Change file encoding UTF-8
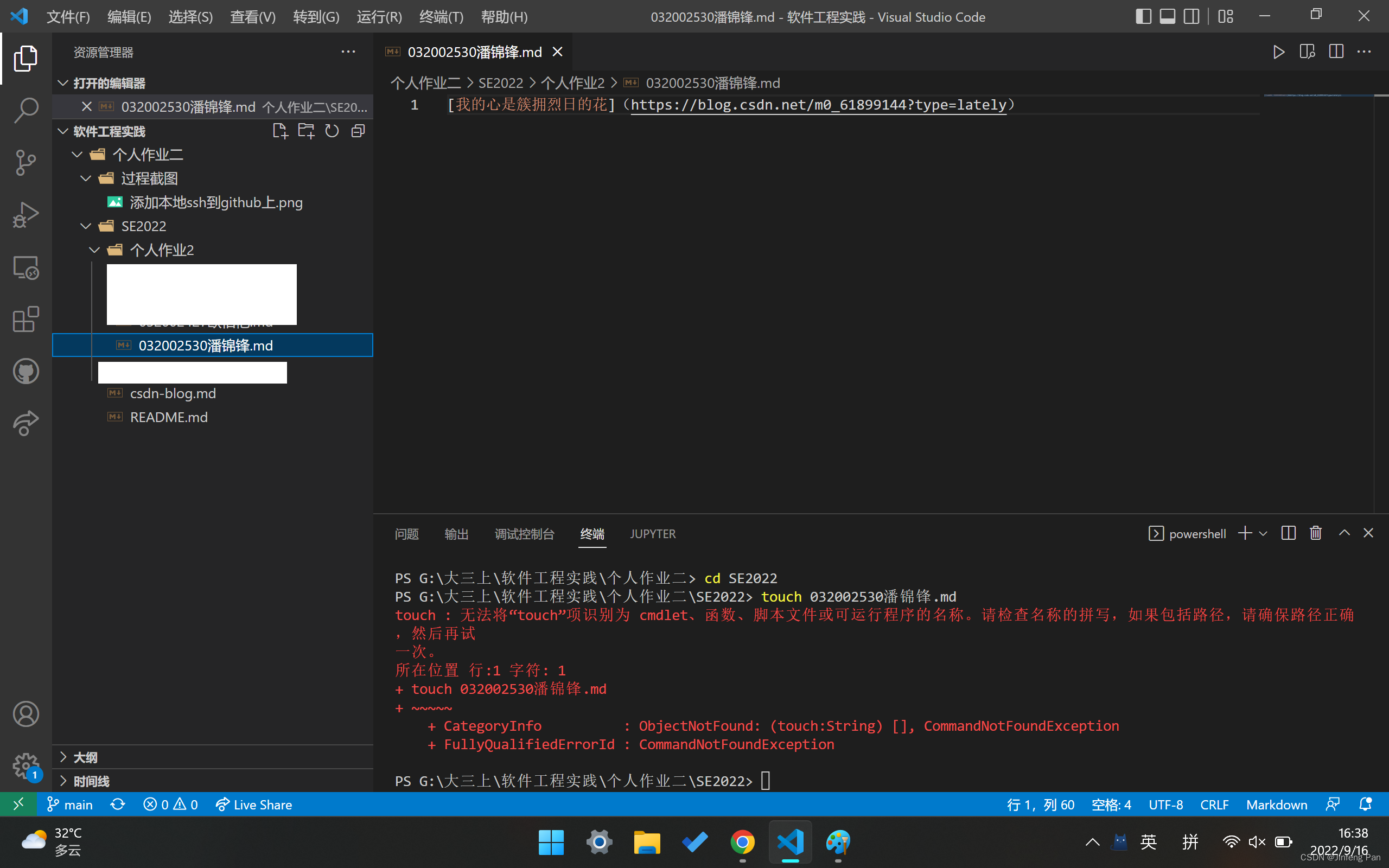 pyautogui.click(x=1165, y=805)
